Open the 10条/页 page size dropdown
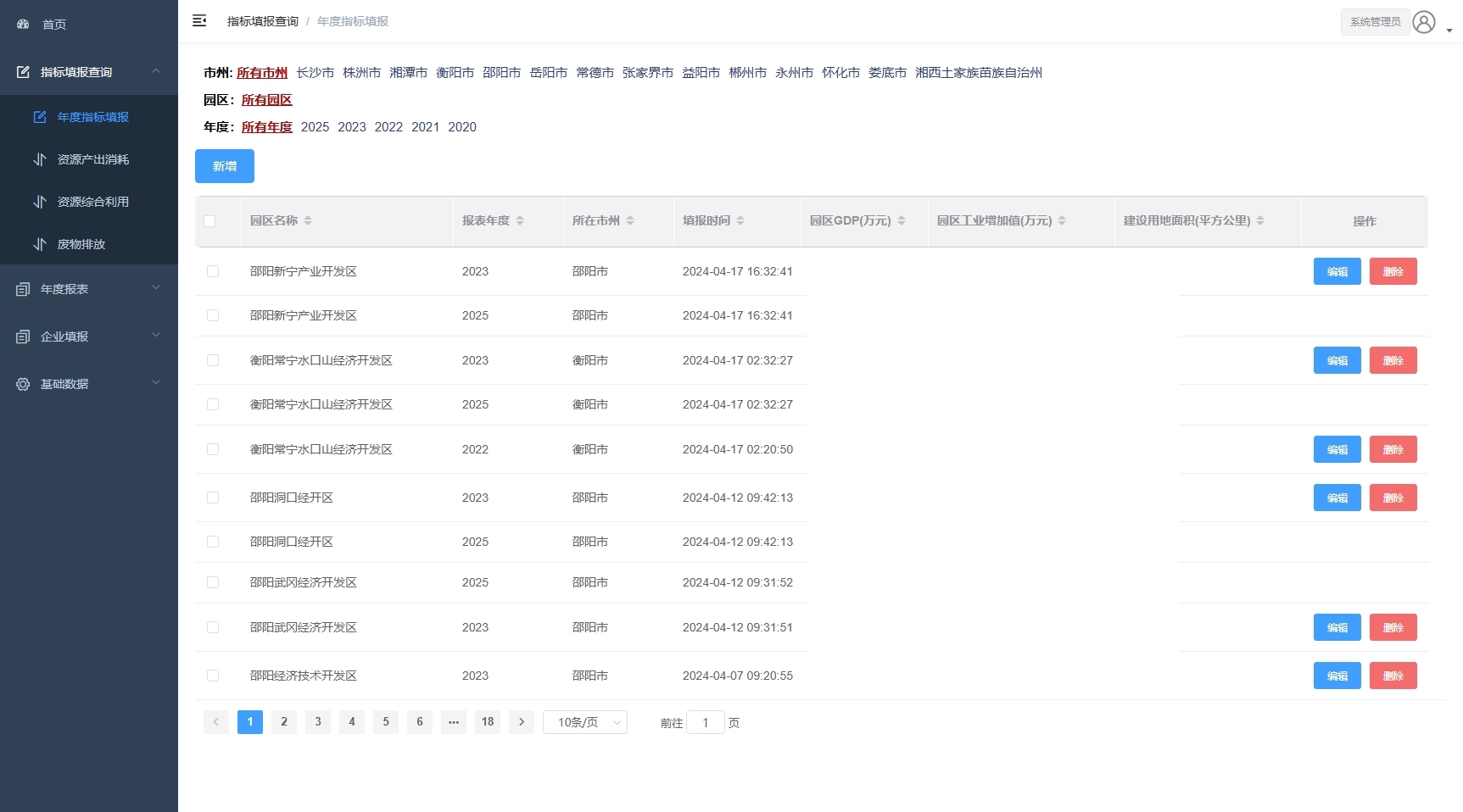The width and height of the screenshot is (1463, 812). pos(584,722)
